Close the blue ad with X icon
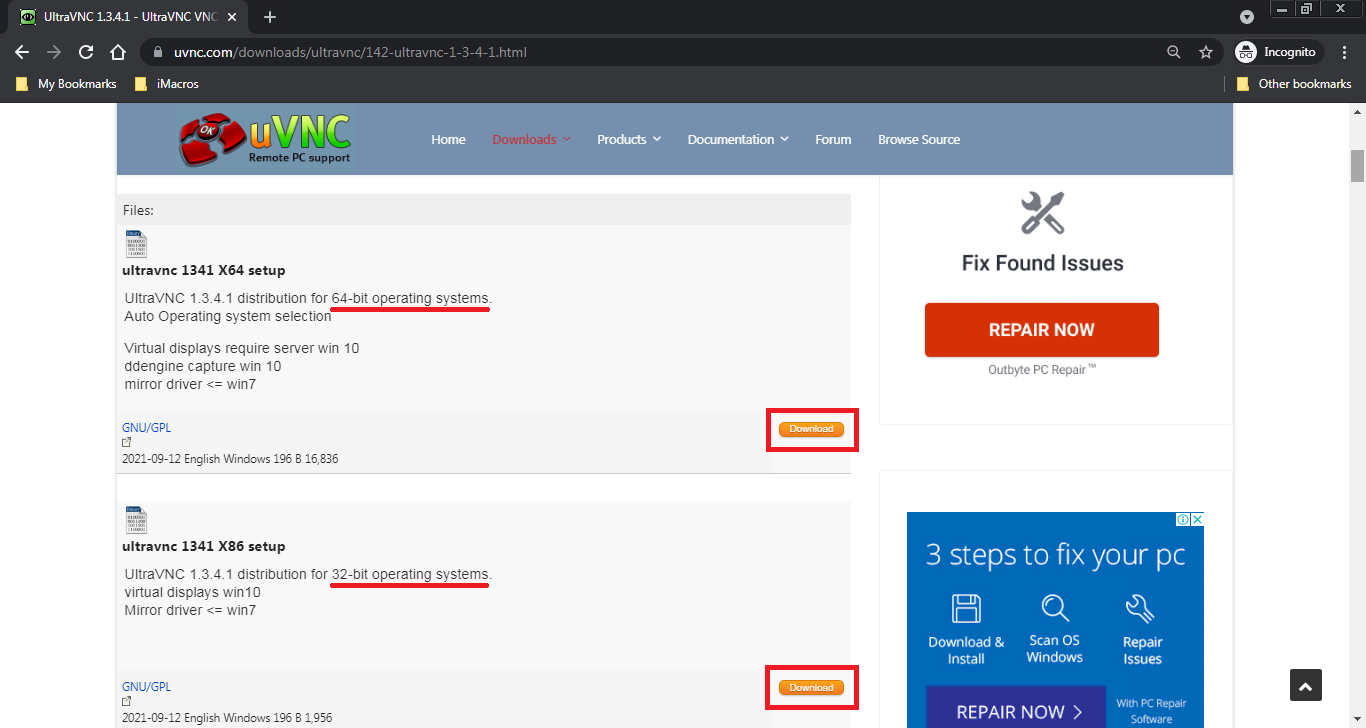The width and height of the screenshot is (1366, 728). (1197, 519)
